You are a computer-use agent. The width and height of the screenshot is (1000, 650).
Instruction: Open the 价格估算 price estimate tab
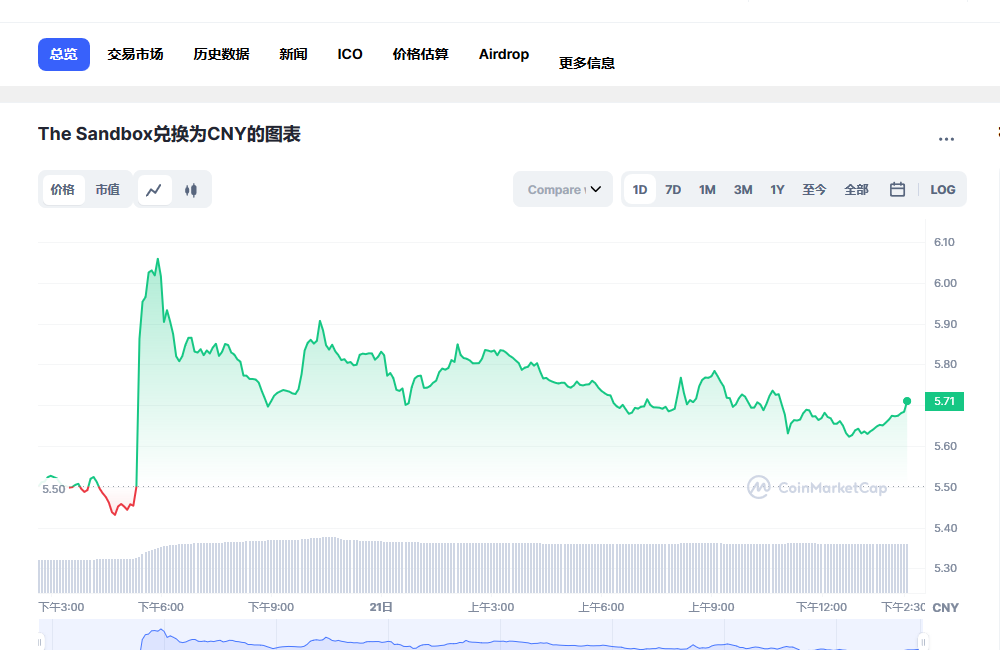pos(421,54)
